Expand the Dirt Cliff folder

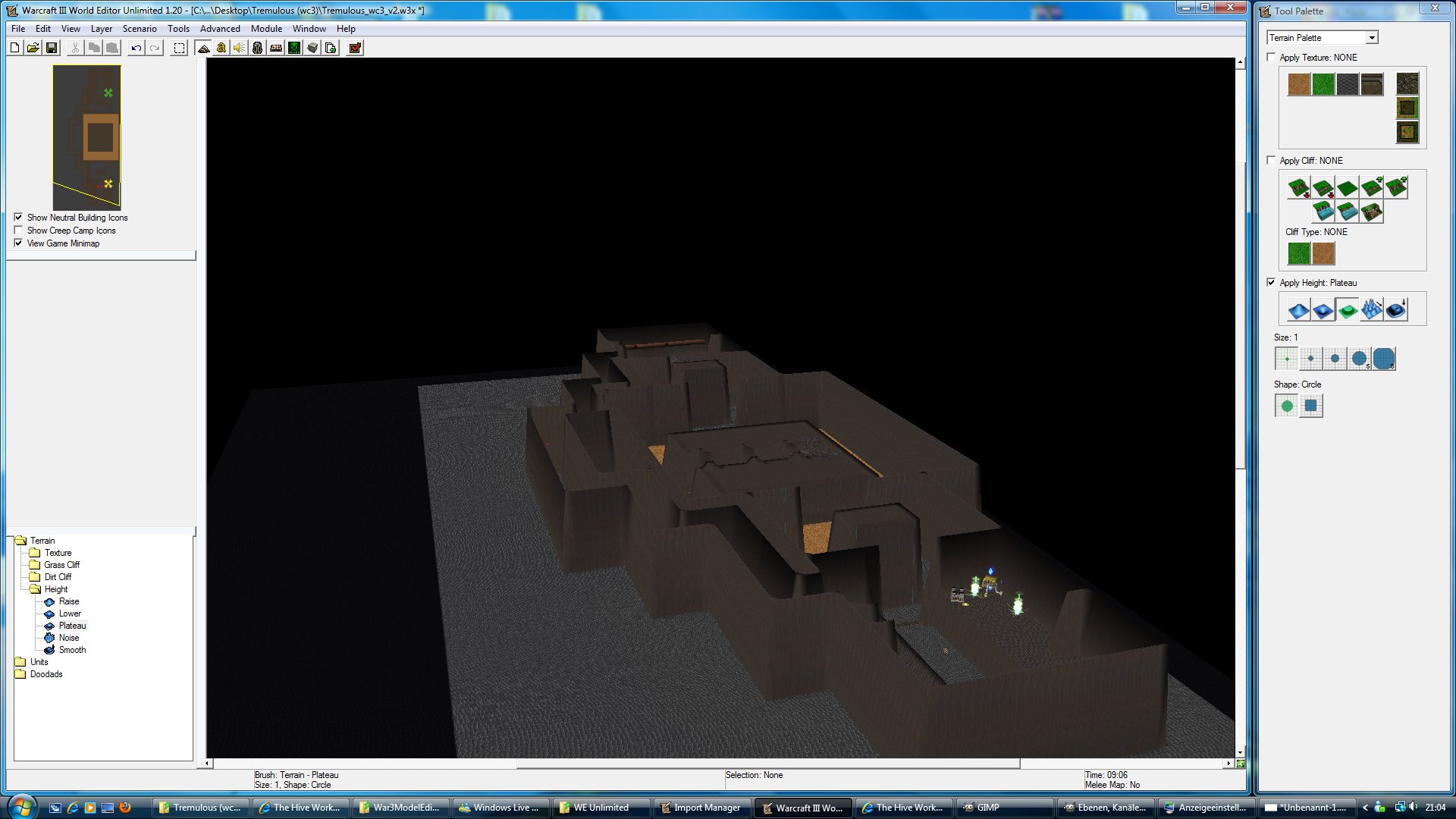35,577
